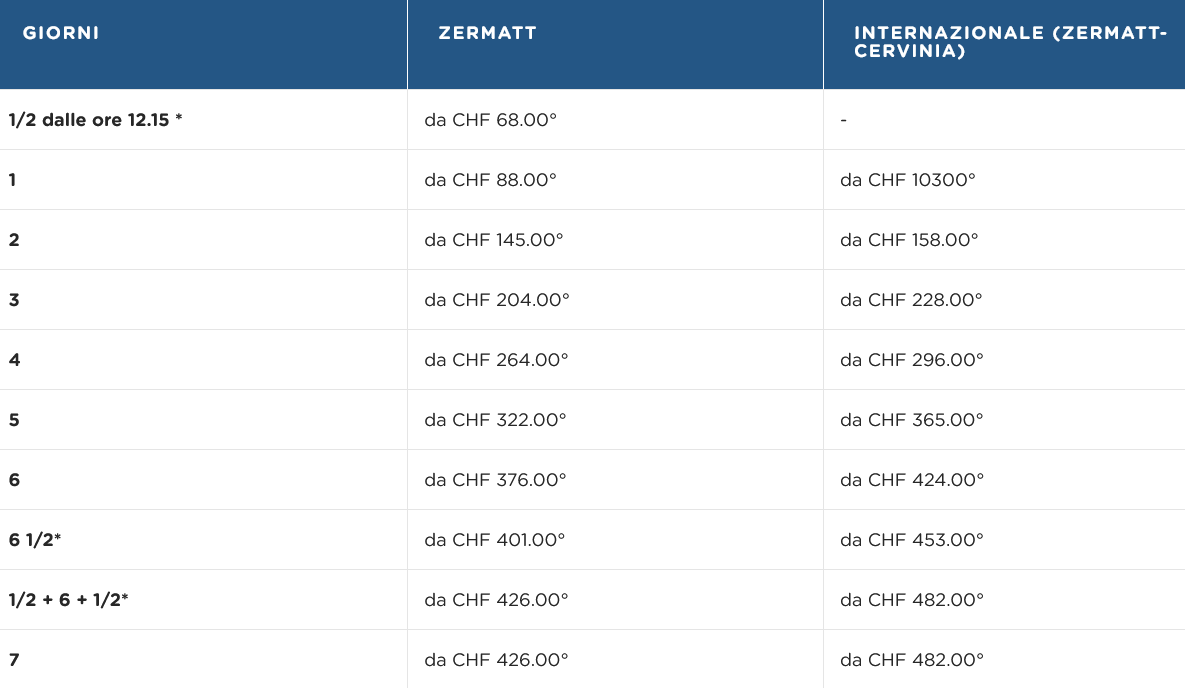This screenshot has height=688, width=1185.
Task: Click Zermatt 5-day price CHF 322.00
Action: pyautogui.click(x=495, y=420)
